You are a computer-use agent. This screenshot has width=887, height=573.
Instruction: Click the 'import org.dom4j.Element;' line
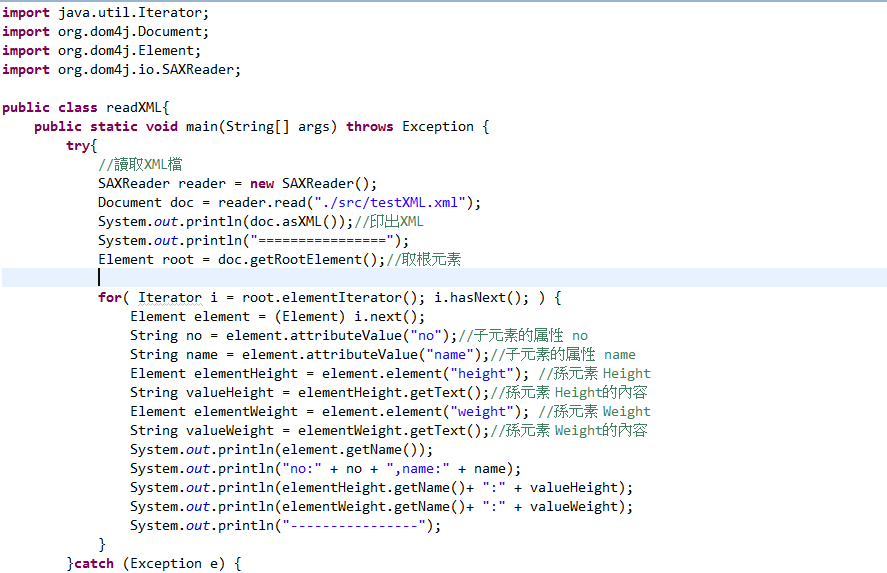coord(101,51)
